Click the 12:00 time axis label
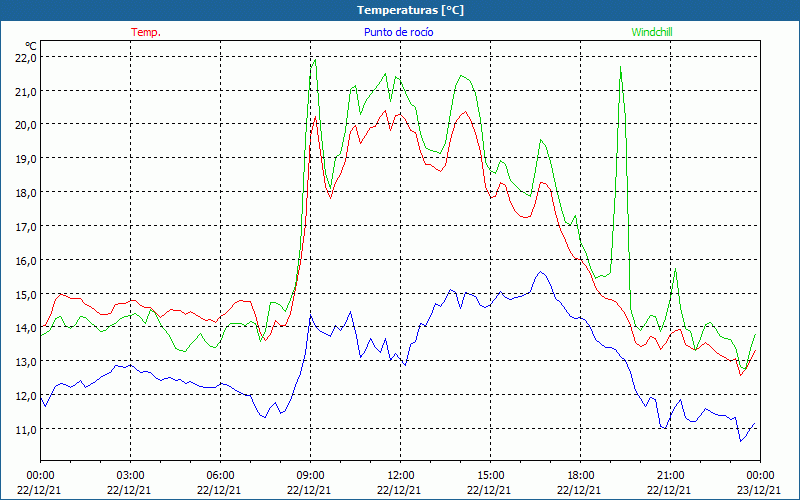This screenshot has height=500, width=800. tap(400, 476)
